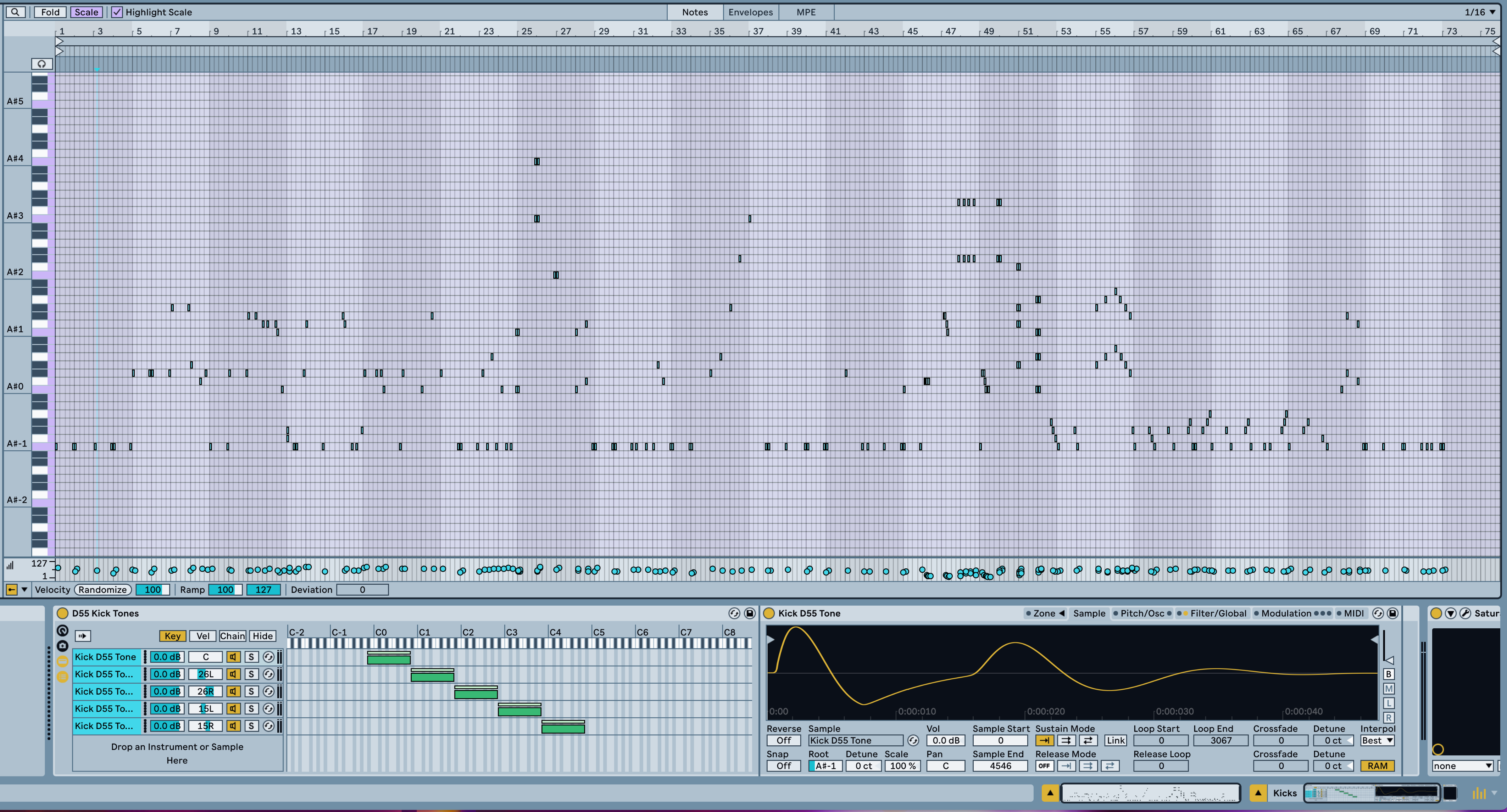Screen dimensions: 1507x812
Task: Select the no-loop sustain mode arrow
Action: [1045, 741]
